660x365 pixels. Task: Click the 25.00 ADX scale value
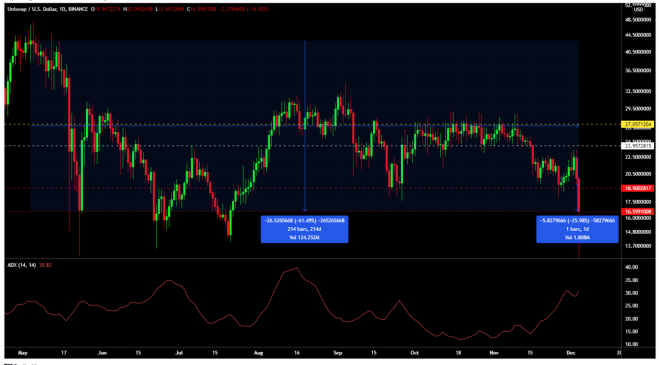tap(632, 306)
